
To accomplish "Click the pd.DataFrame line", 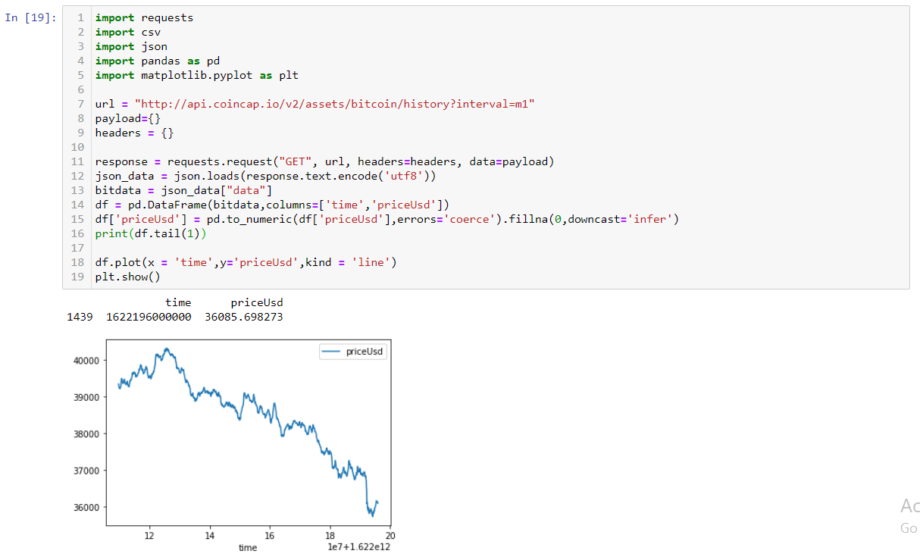I will coord(272,205).
